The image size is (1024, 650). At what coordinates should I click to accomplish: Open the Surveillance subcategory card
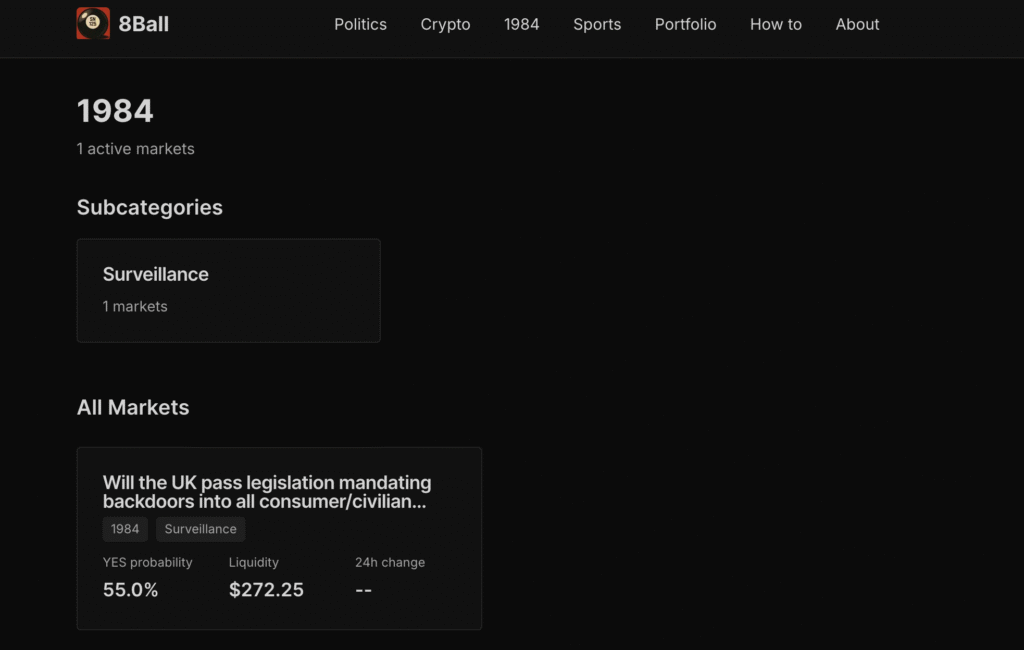coord(228,290)
